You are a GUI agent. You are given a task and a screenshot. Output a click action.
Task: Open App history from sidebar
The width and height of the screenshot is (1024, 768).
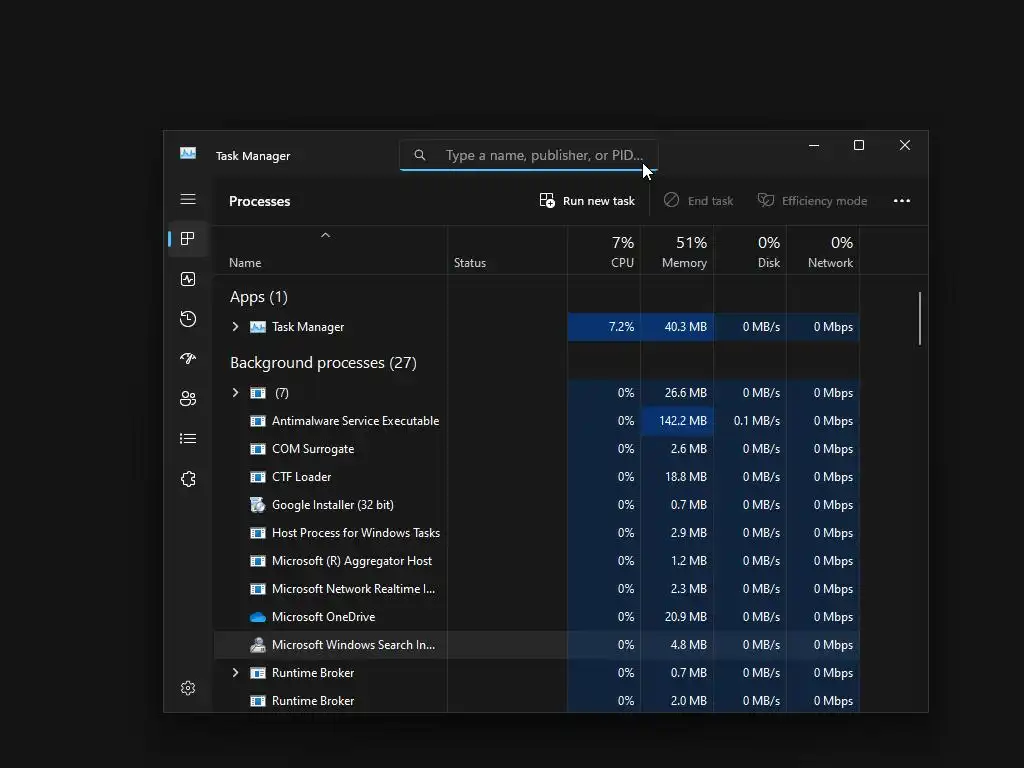coord(188,319)
